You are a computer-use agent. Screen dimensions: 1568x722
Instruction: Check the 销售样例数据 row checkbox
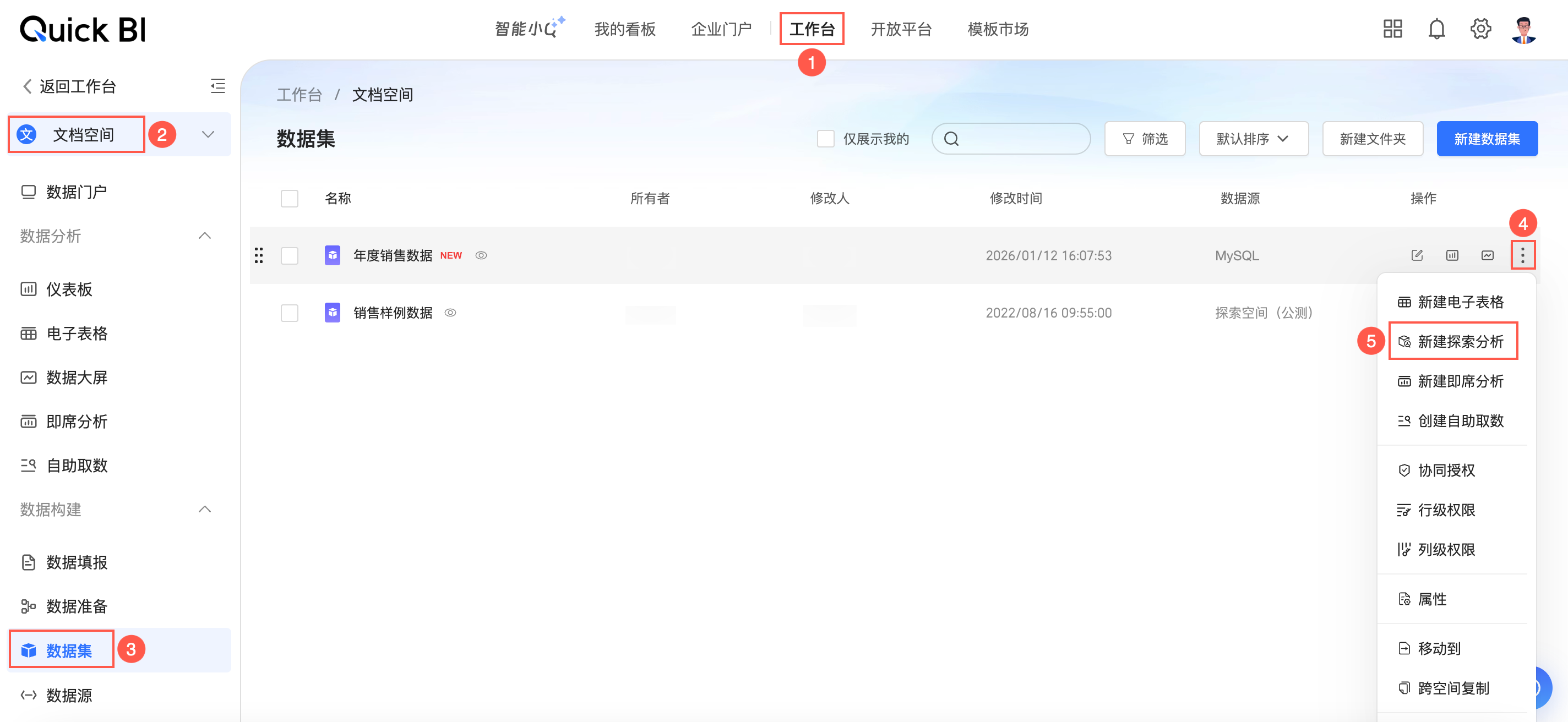point(289,313)
